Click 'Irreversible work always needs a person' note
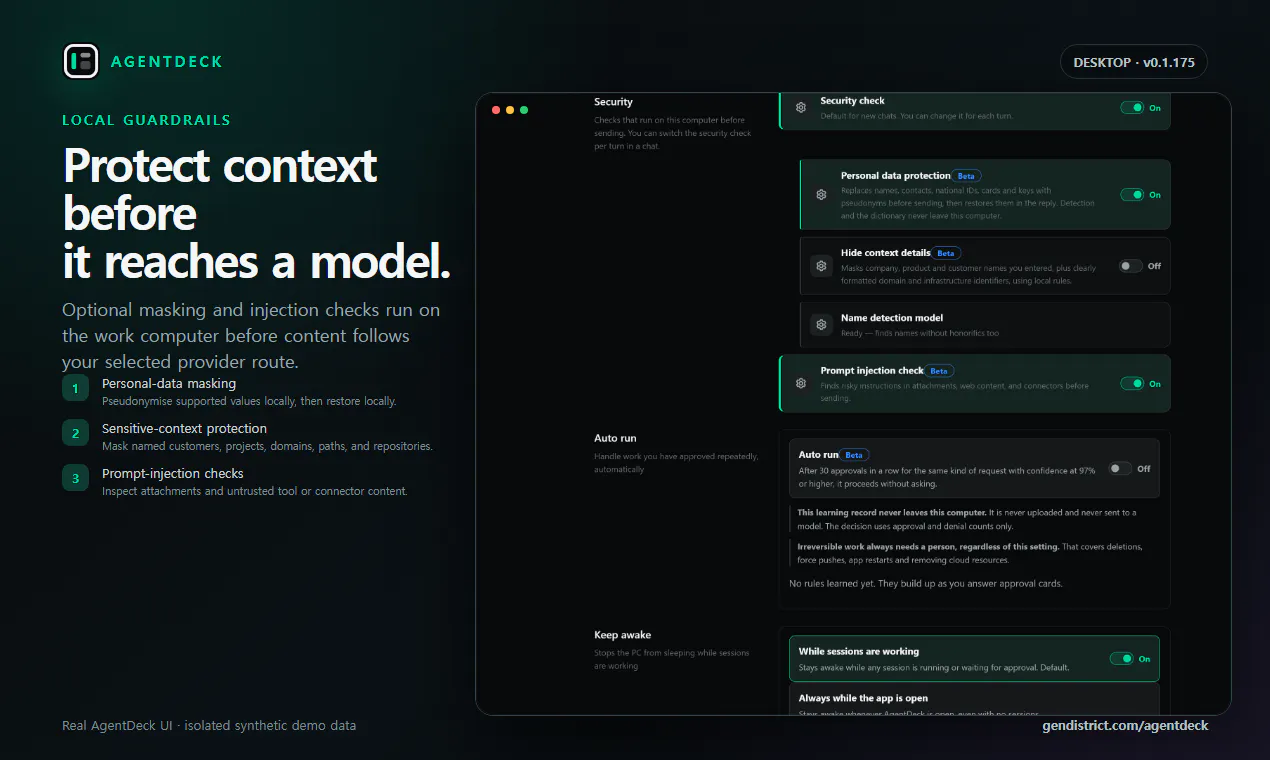 point(970,553)
